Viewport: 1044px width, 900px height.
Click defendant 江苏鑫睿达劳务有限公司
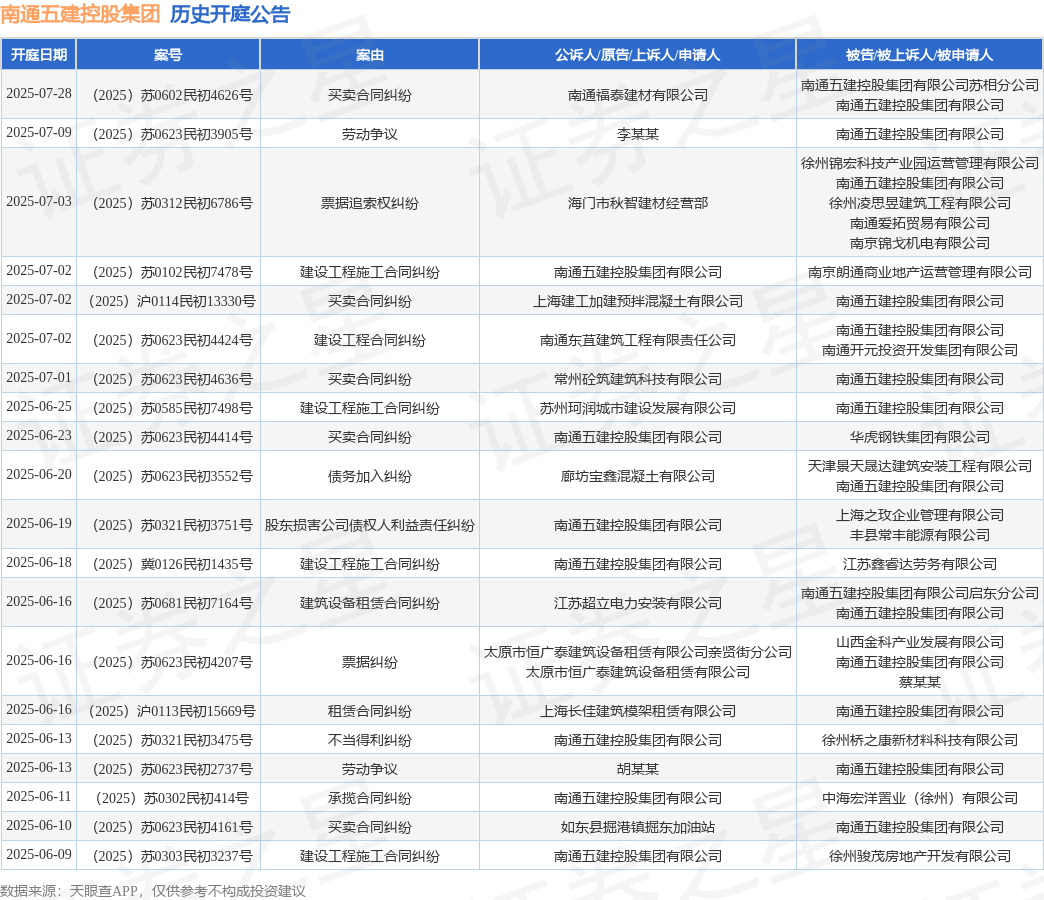[x=919, y=564]
